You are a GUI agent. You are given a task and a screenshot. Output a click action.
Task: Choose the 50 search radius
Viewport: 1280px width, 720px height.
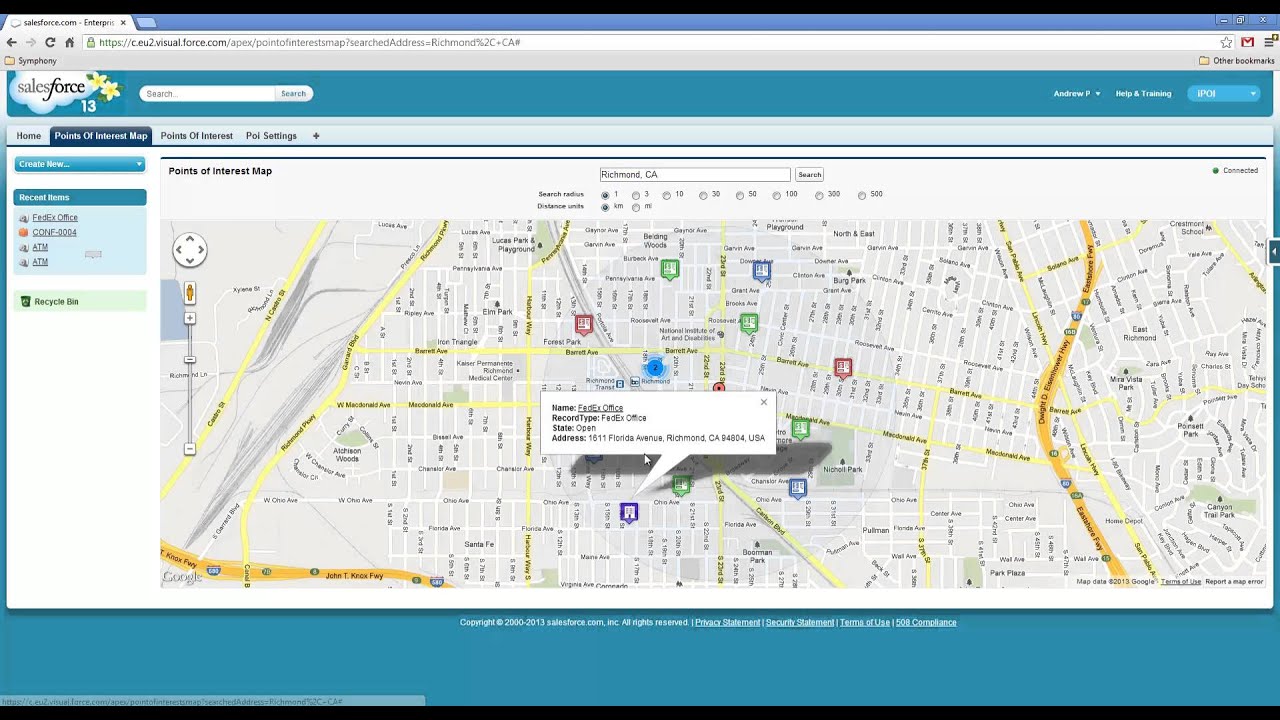point(740,195)
